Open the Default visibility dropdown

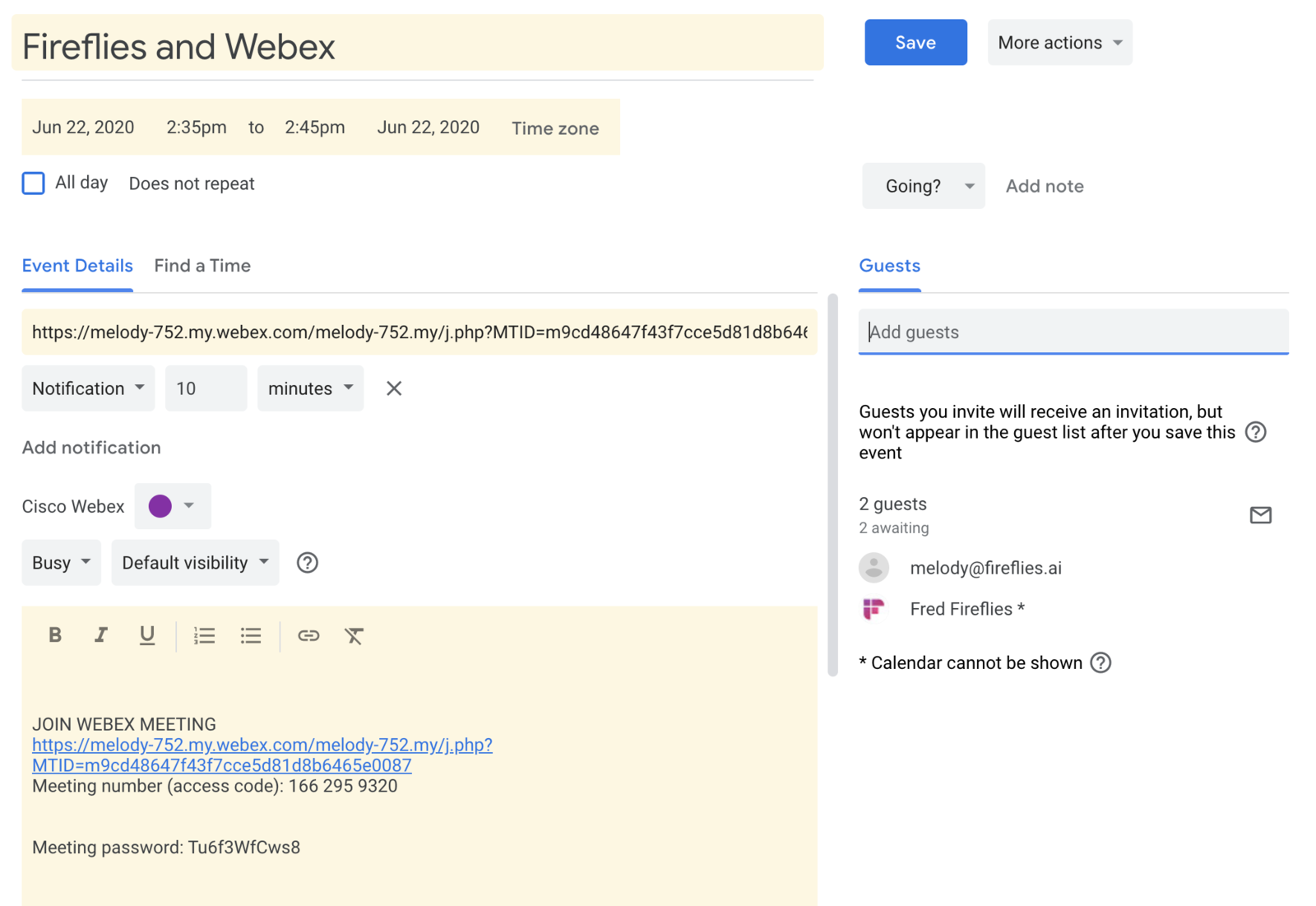click(x=195, y=563)
